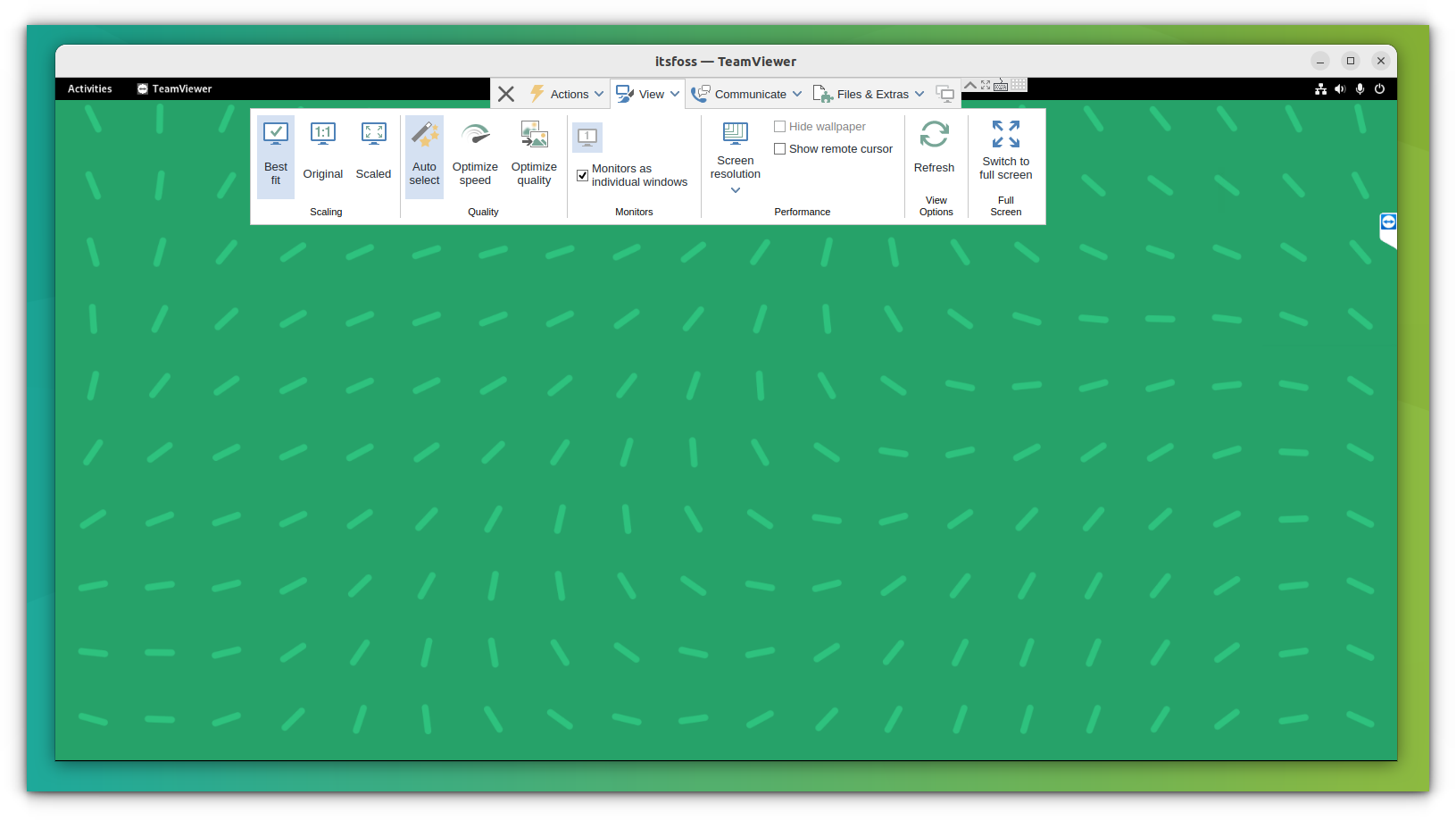The height and width of the screenshot is (820, 1456).
Task: Click the network icon in remote top bar
Action: tap(1320, 88)
